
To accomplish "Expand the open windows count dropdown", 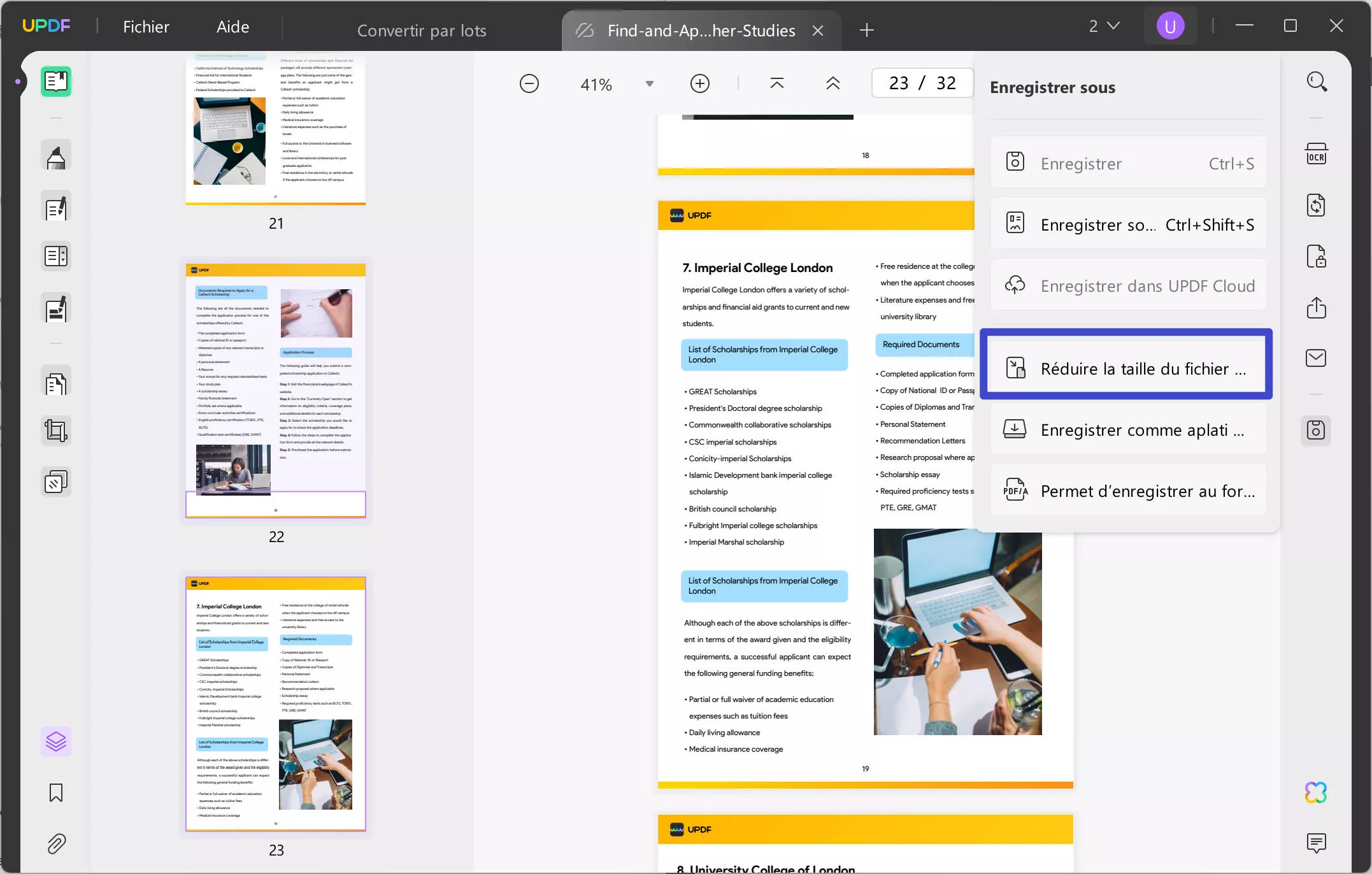I will pyautogui.click(x=1104, y=26).
